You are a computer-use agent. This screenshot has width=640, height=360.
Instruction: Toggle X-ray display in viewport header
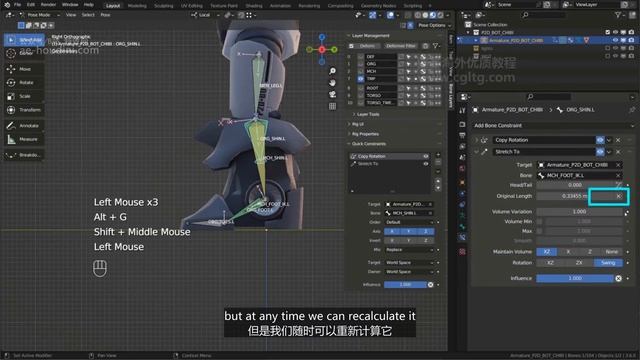[407, 15]
